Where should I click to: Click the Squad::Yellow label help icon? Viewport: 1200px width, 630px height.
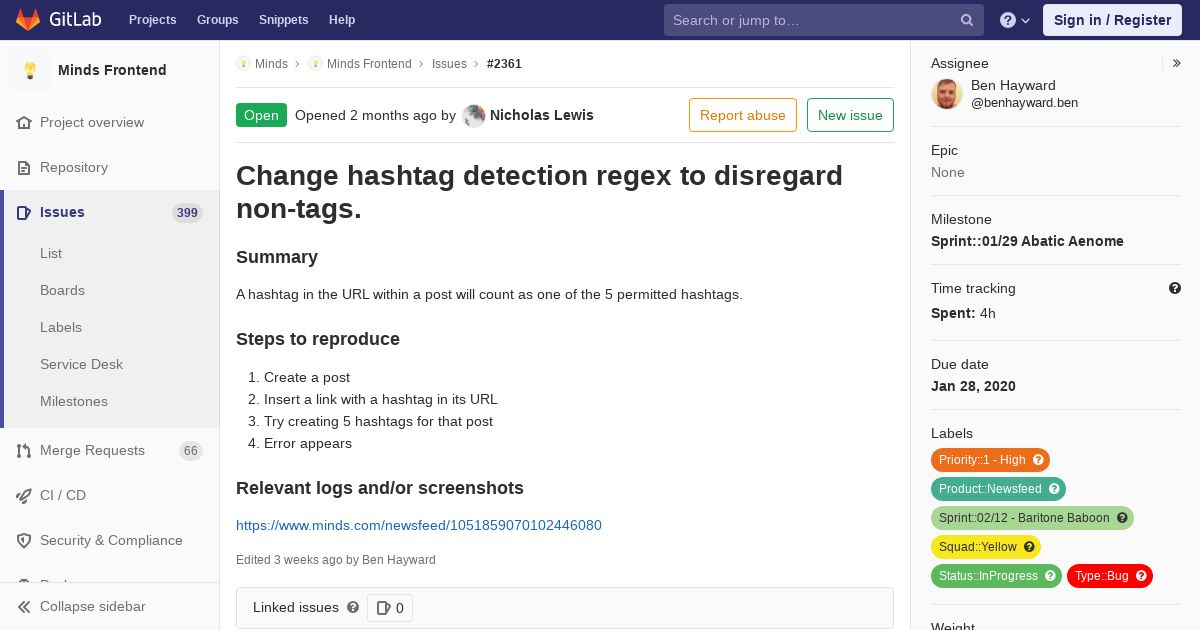(1029, 547)
